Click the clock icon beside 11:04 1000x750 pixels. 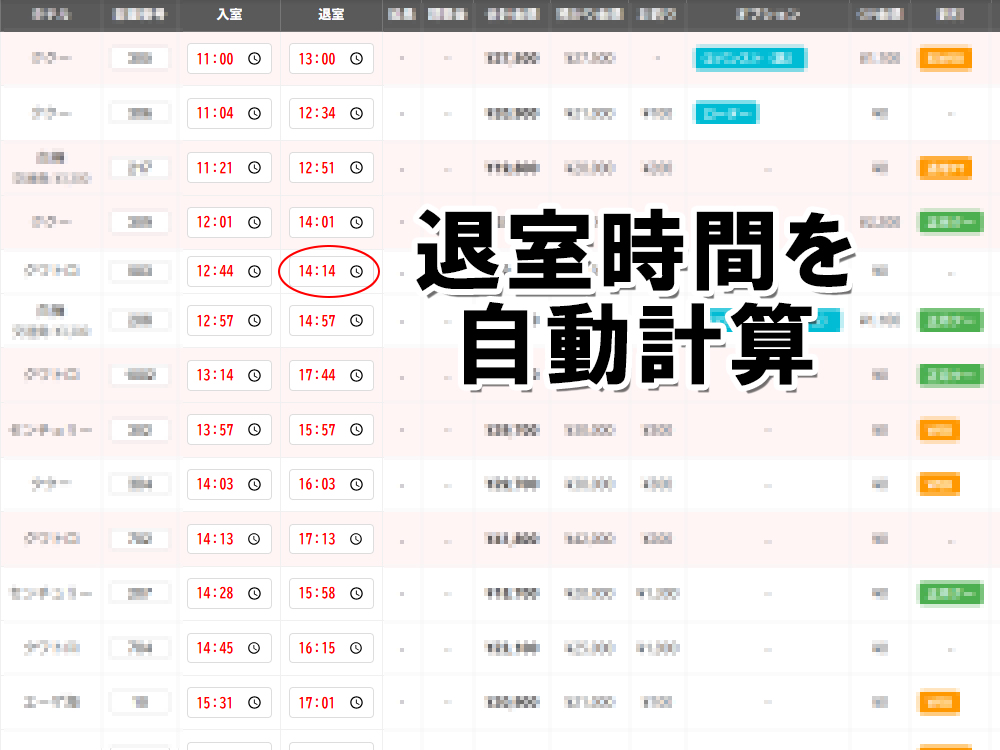(254, 113)
